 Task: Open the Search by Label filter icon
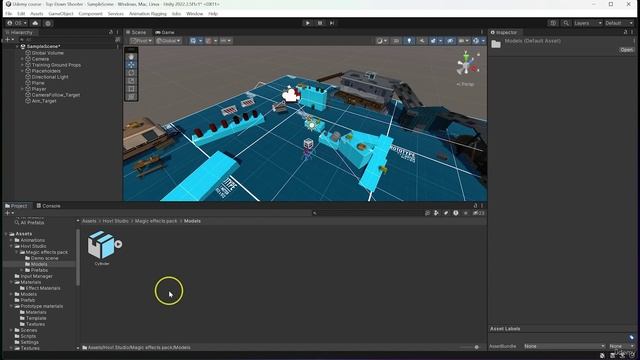coord(446,213)
